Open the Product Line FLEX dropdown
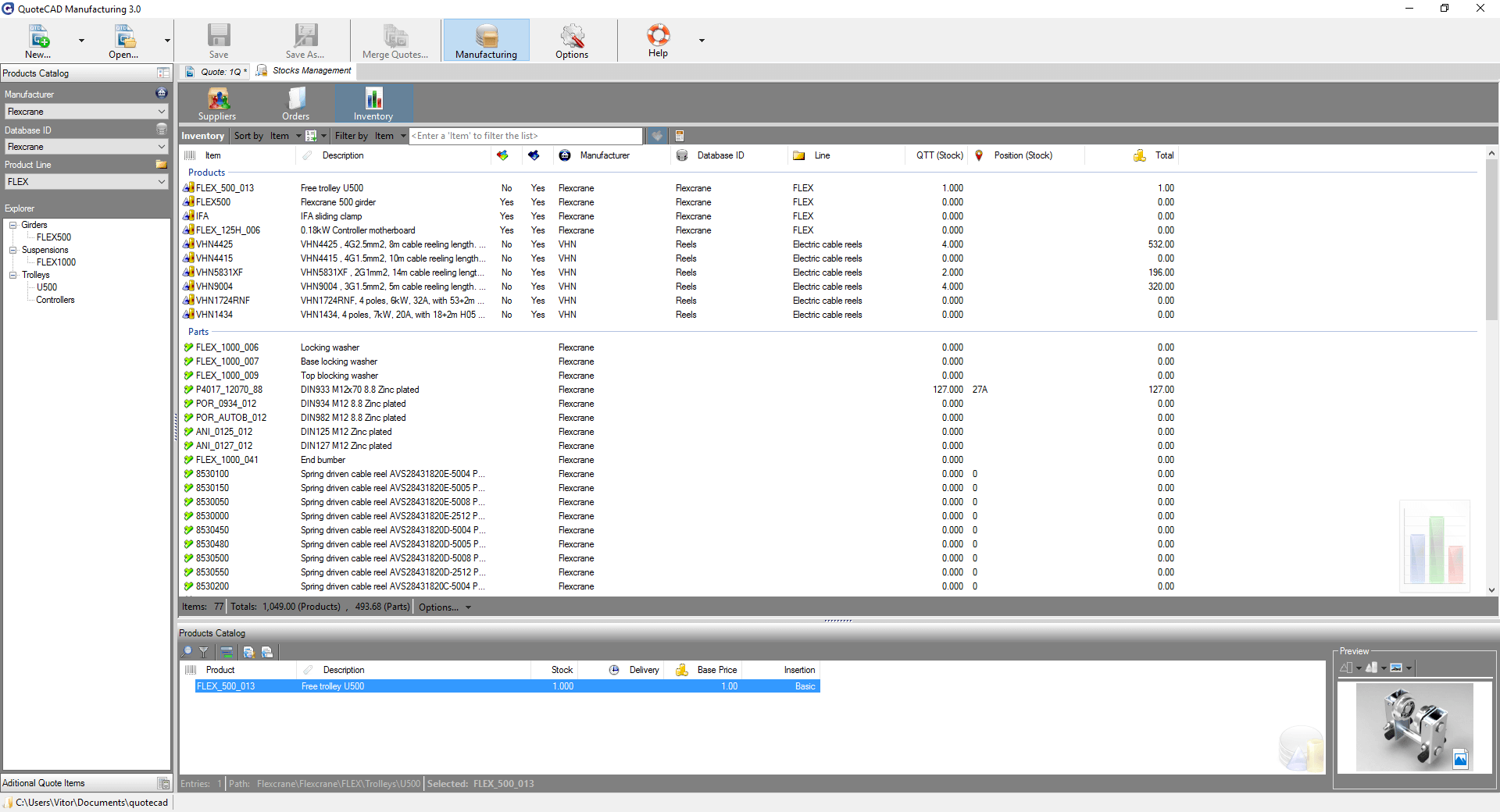Viewport: 1500px width, 812px height. tap(162, 182)
